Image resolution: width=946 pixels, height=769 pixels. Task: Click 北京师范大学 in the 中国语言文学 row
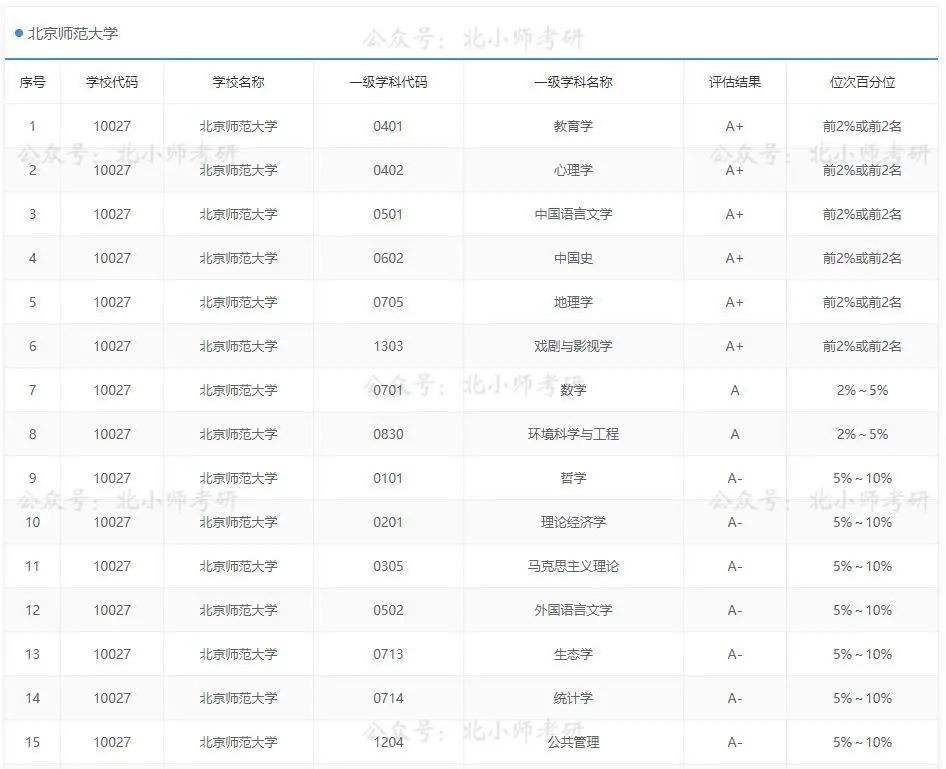[238, 214]
